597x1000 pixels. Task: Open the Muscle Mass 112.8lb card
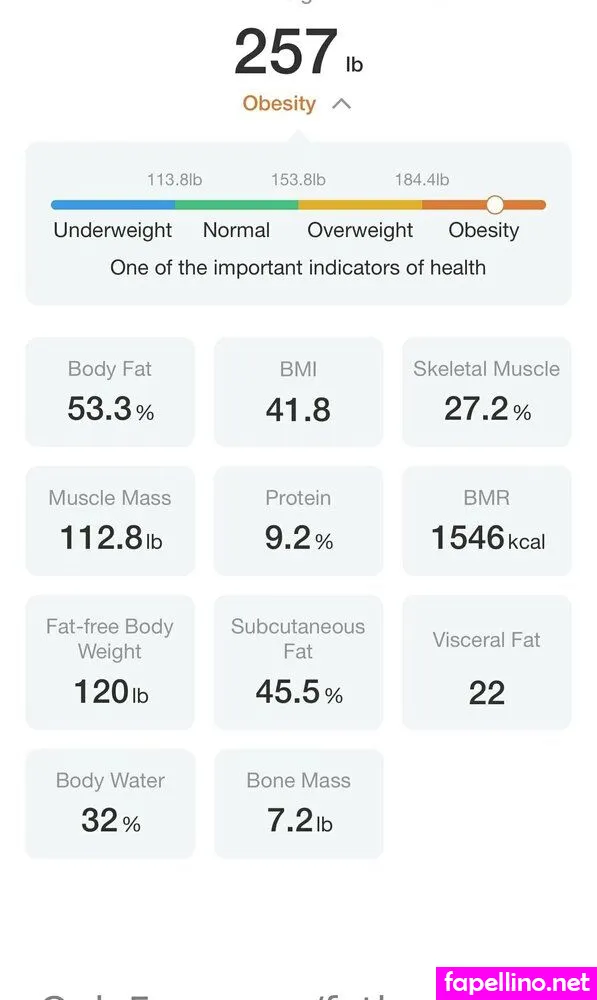click(x=110, y=521)
